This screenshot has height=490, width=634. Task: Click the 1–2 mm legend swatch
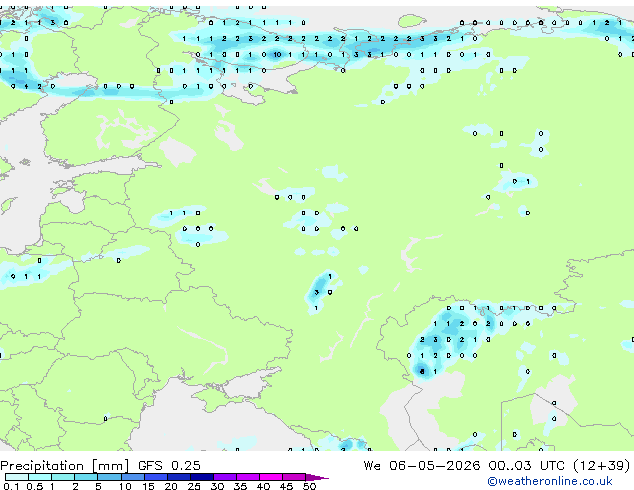pyautogui.click(x=63, y=477)
